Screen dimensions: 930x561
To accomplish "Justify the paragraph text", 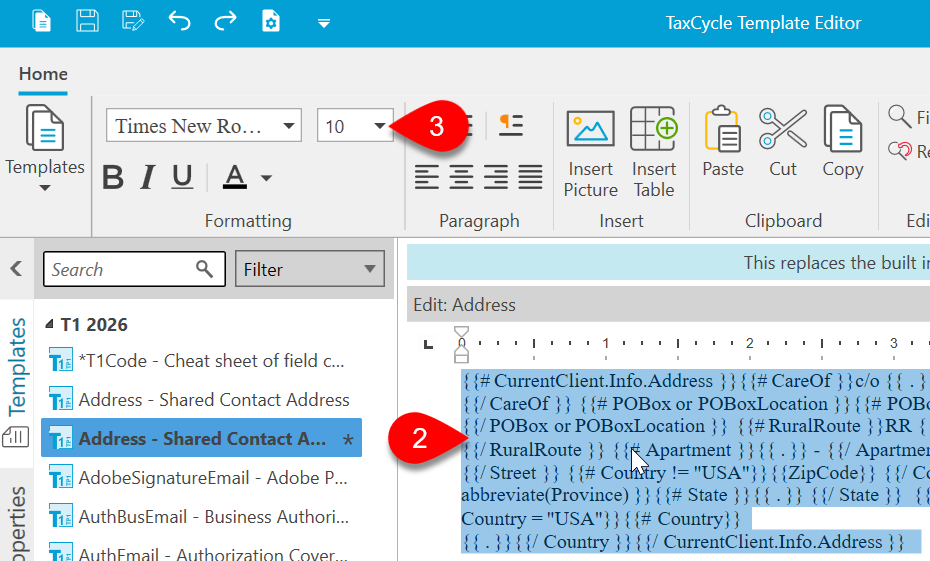I will click(x=530, y=177).
